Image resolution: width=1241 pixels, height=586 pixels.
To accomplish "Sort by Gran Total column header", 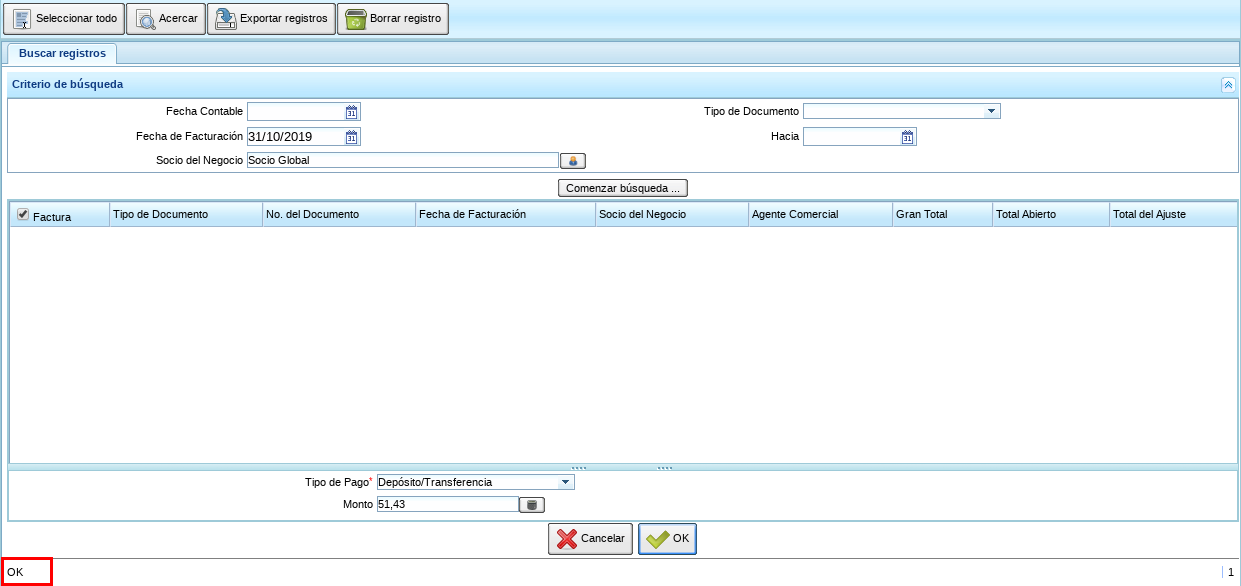I will 941,214.
